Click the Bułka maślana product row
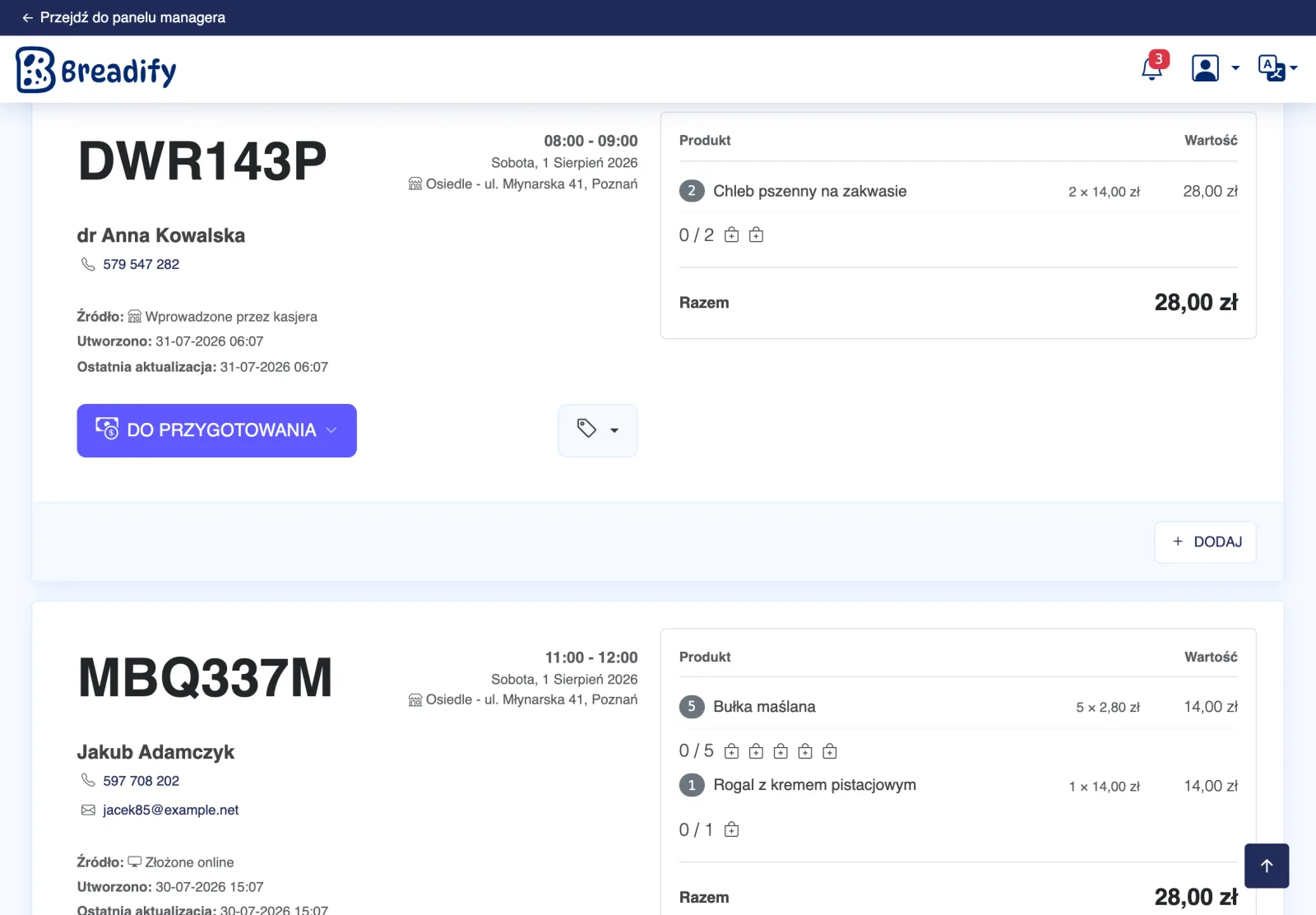Viewport: 1316px width, 915px height. pyautogui.click(x=958, y=707)
